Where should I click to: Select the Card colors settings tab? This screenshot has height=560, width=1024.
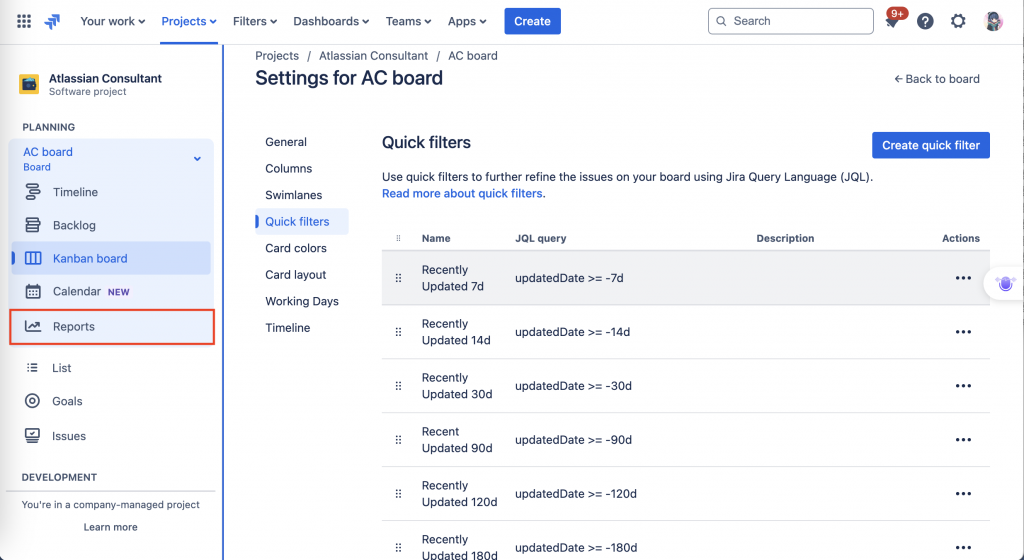coord(296,248)
